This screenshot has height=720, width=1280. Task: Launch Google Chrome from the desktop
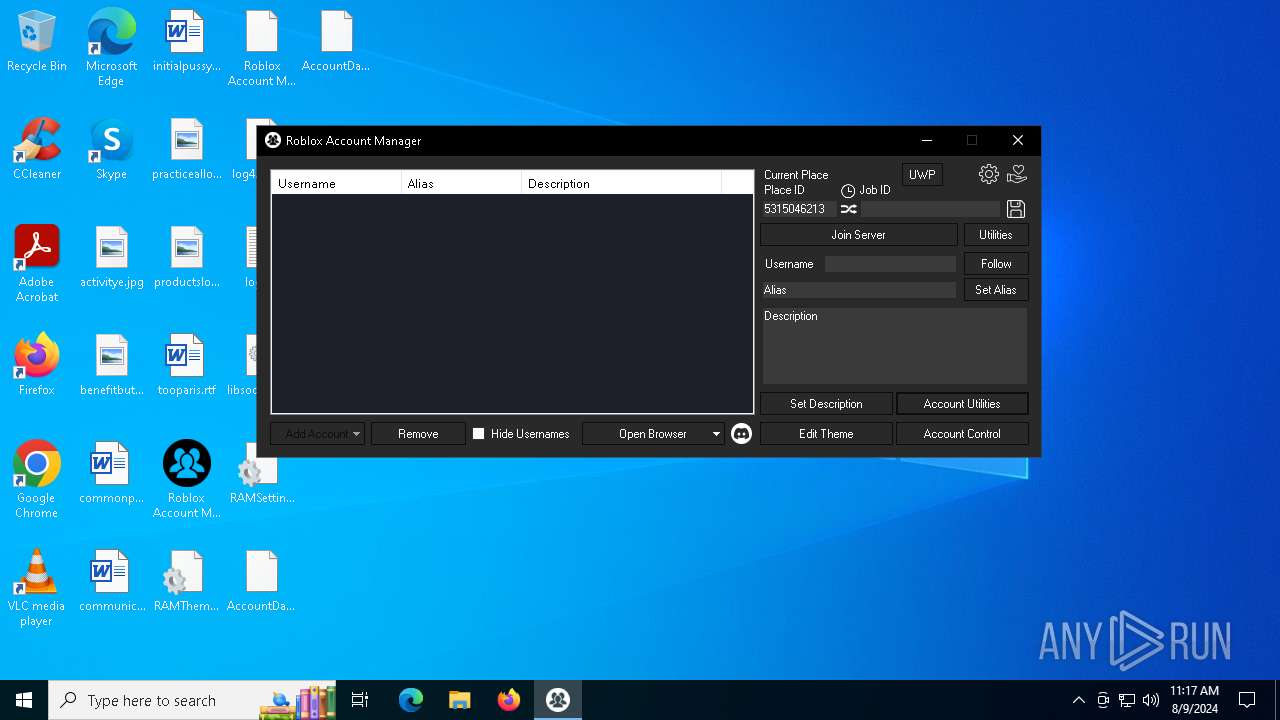[x=37, y=479]
